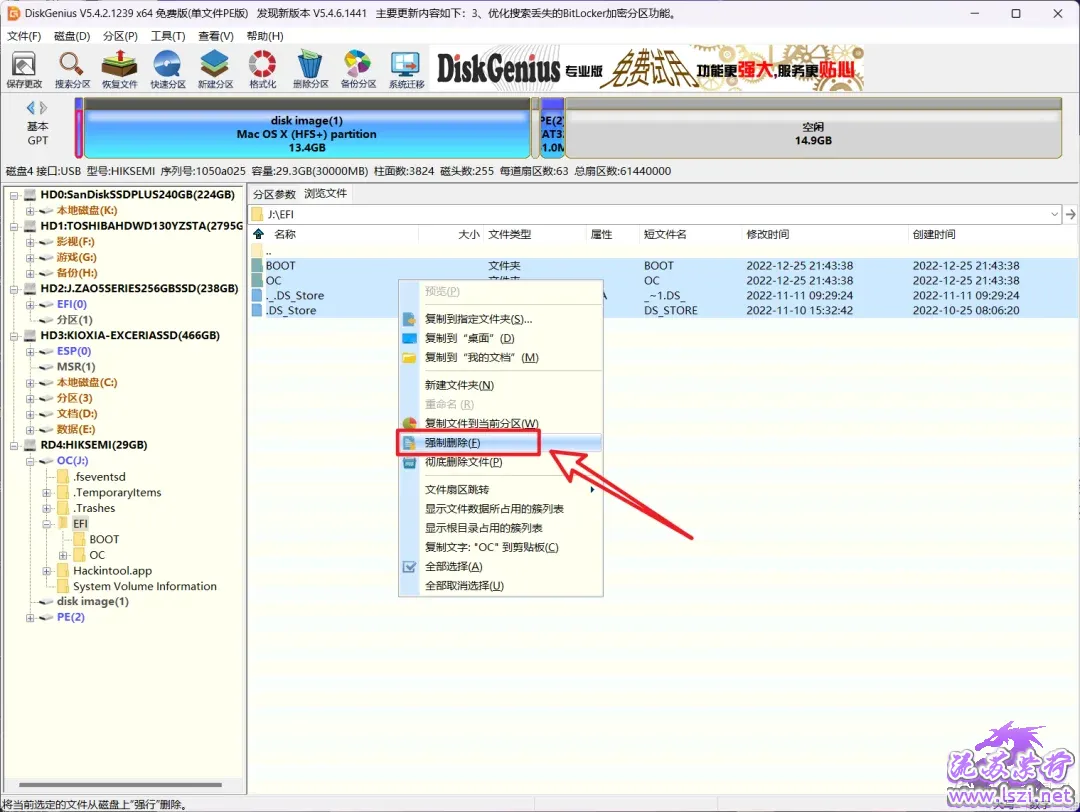Click the BOOT folder icon in file list
The image size is (1080, 812).
tap(258, 266)
